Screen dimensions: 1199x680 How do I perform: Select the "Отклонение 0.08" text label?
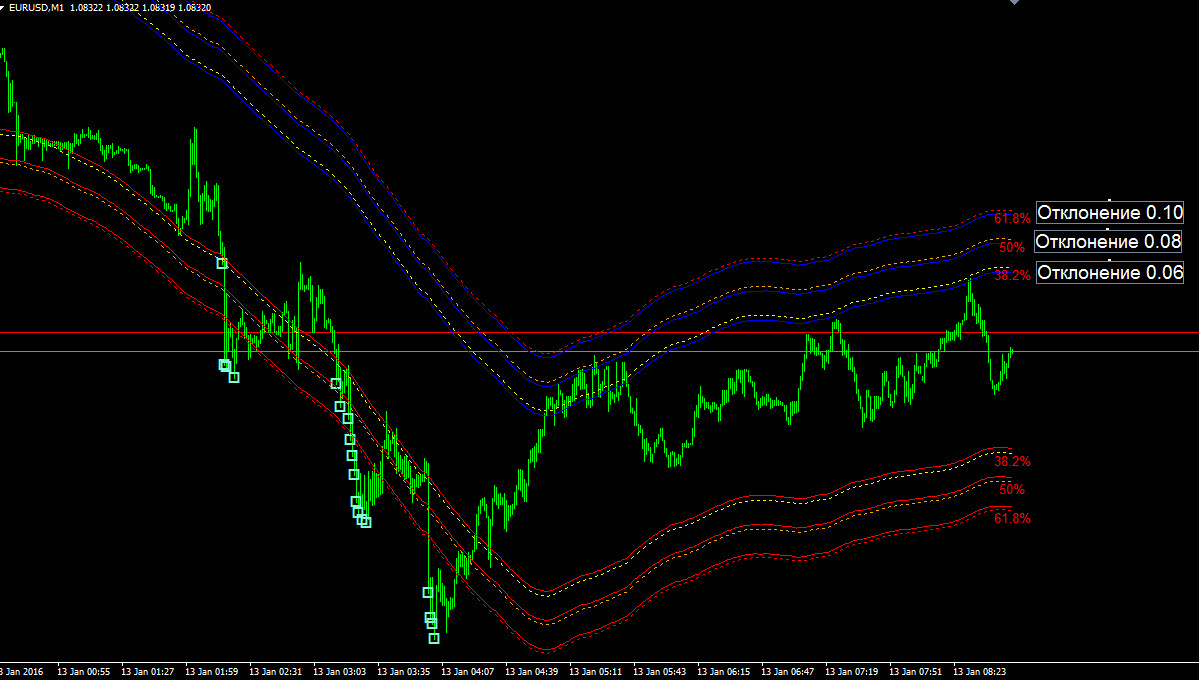(1108, 242)
